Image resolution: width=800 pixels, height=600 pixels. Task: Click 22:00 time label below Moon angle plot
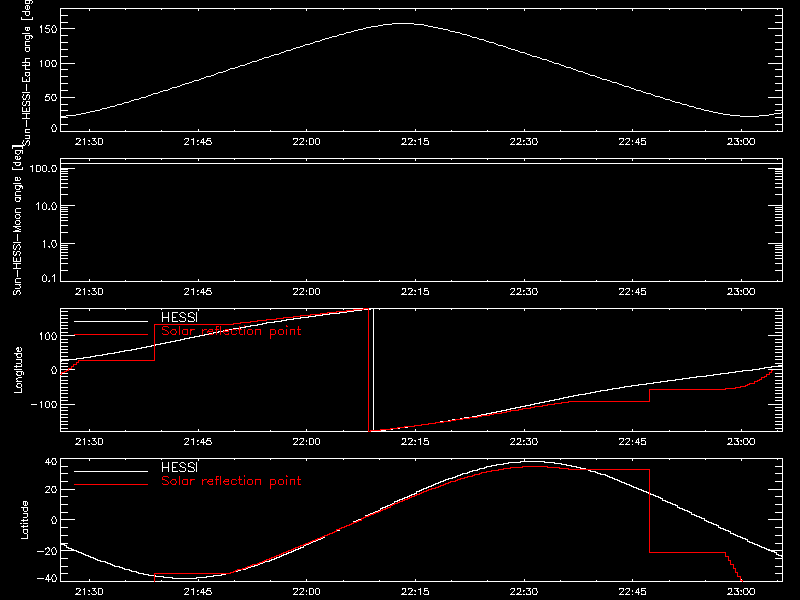(307, 292)
